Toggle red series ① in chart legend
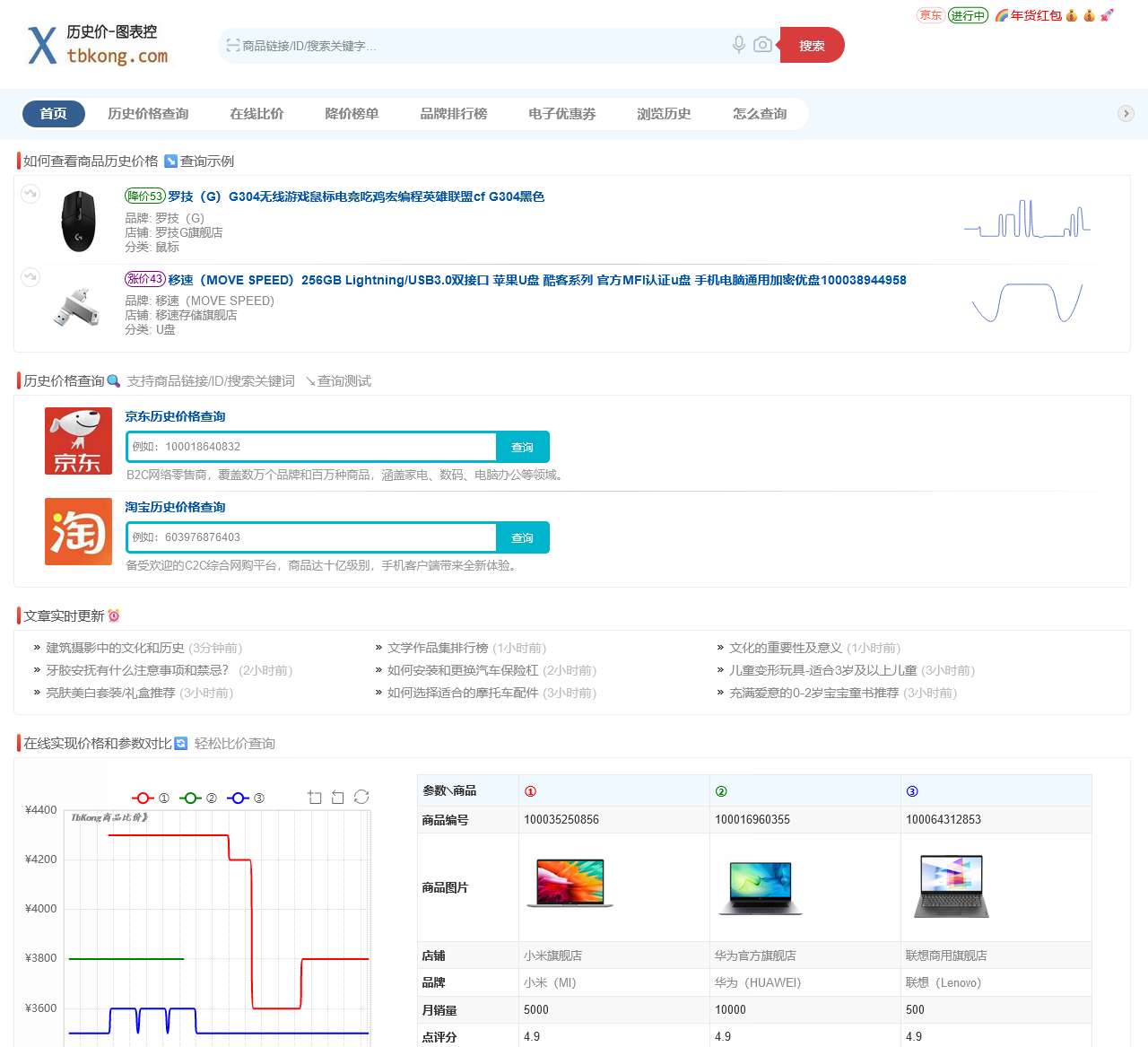The width and height of the screenshot is (1148, 1047). click(151, 798)
